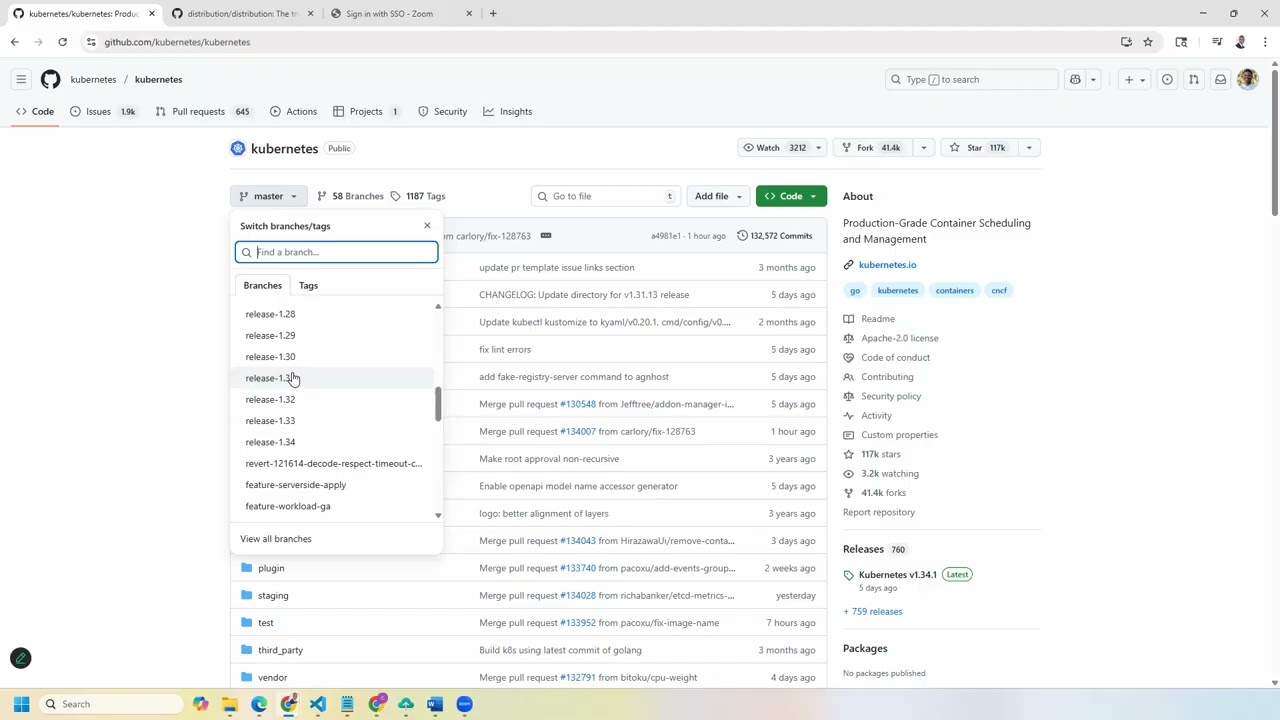Click the branch list scroll-down arrow
This screenshot has height=720, width=1280.
coord(438,516)
